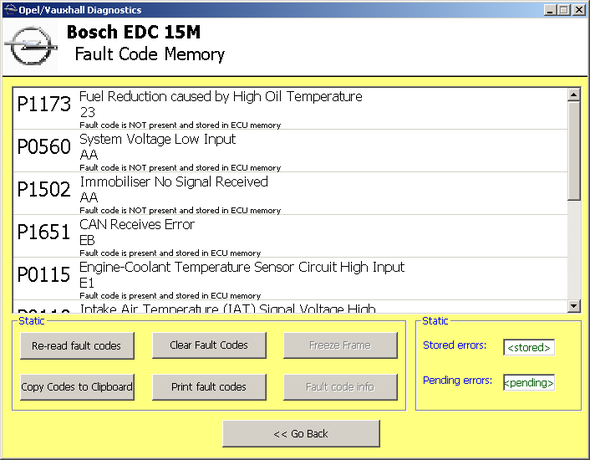This screenshot has height=460, width=590.
Task: Select the Pending errors value field
Action: (x=529, y=383)
